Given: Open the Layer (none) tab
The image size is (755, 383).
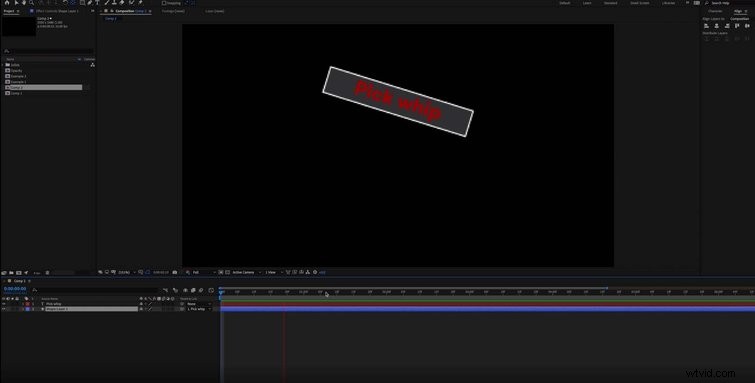Looking at the screenshot, I should (x=215, y=11).
